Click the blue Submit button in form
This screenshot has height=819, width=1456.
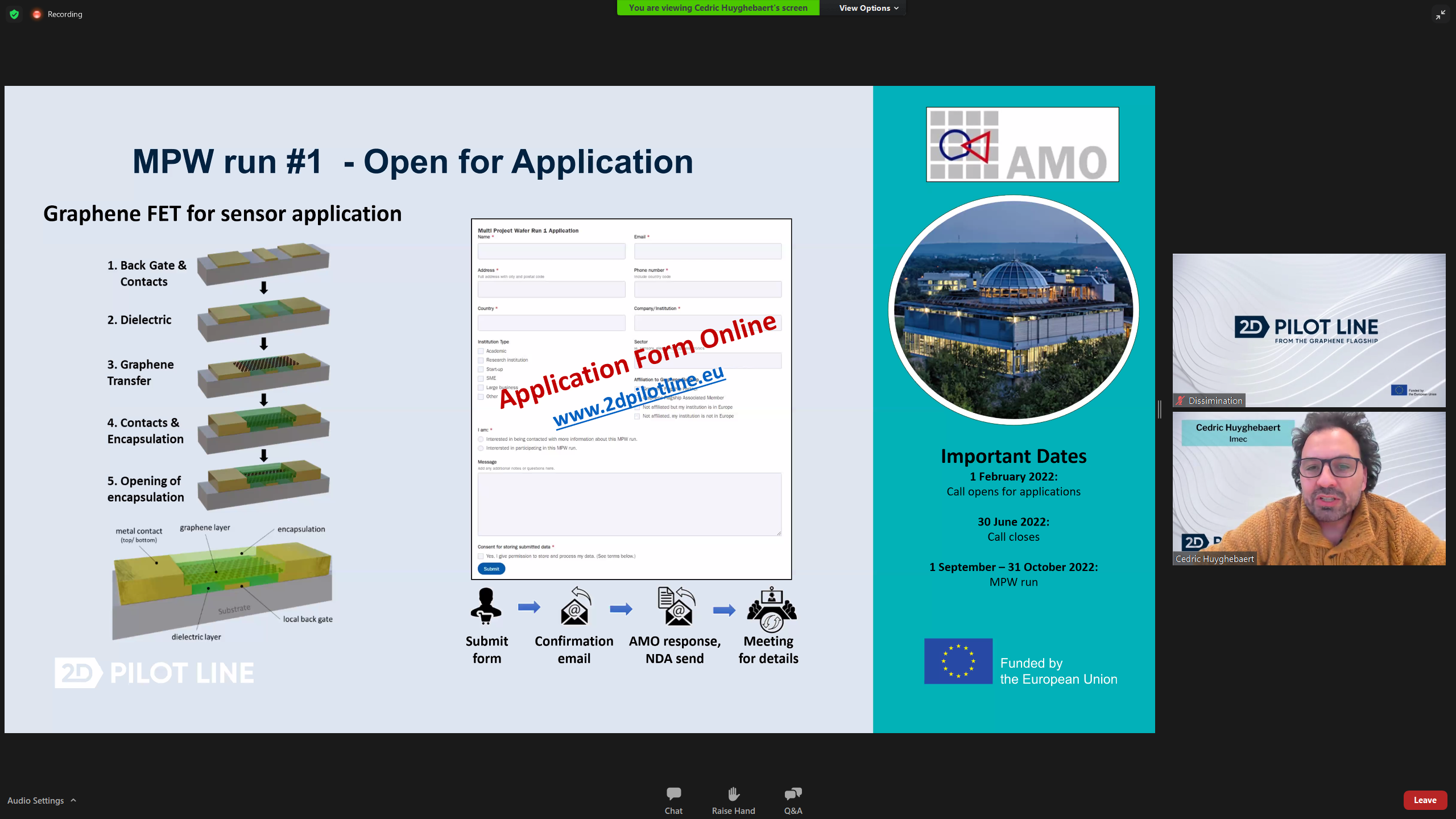coord(491,569)
